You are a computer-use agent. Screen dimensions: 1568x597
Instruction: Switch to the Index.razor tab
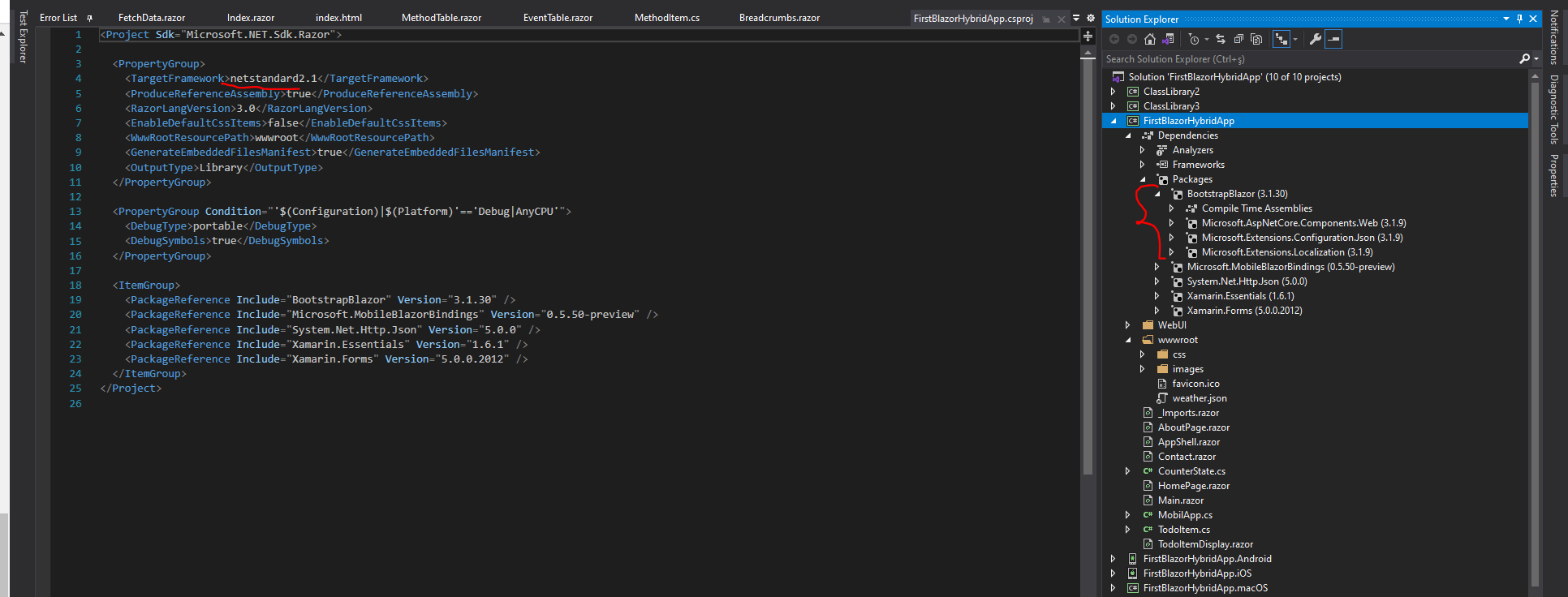[251, 18]
